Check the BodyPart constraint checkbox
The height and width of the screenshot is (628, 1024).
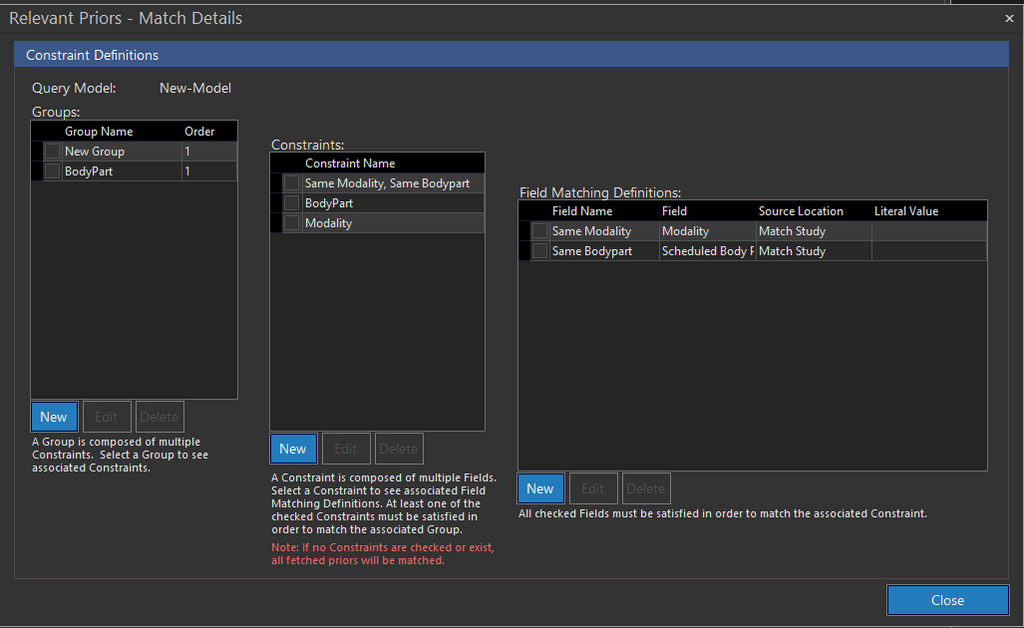291,203
